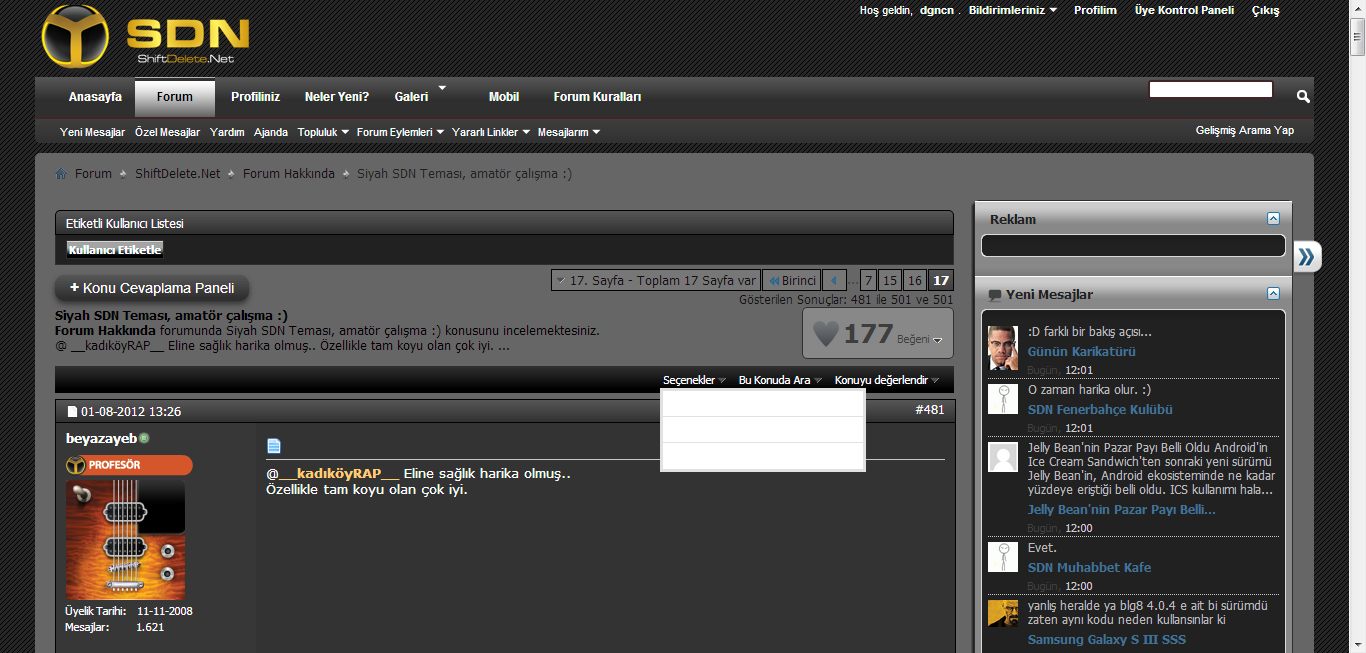Click ShiftDelete.Net breadcrumb link

point(178,174)
